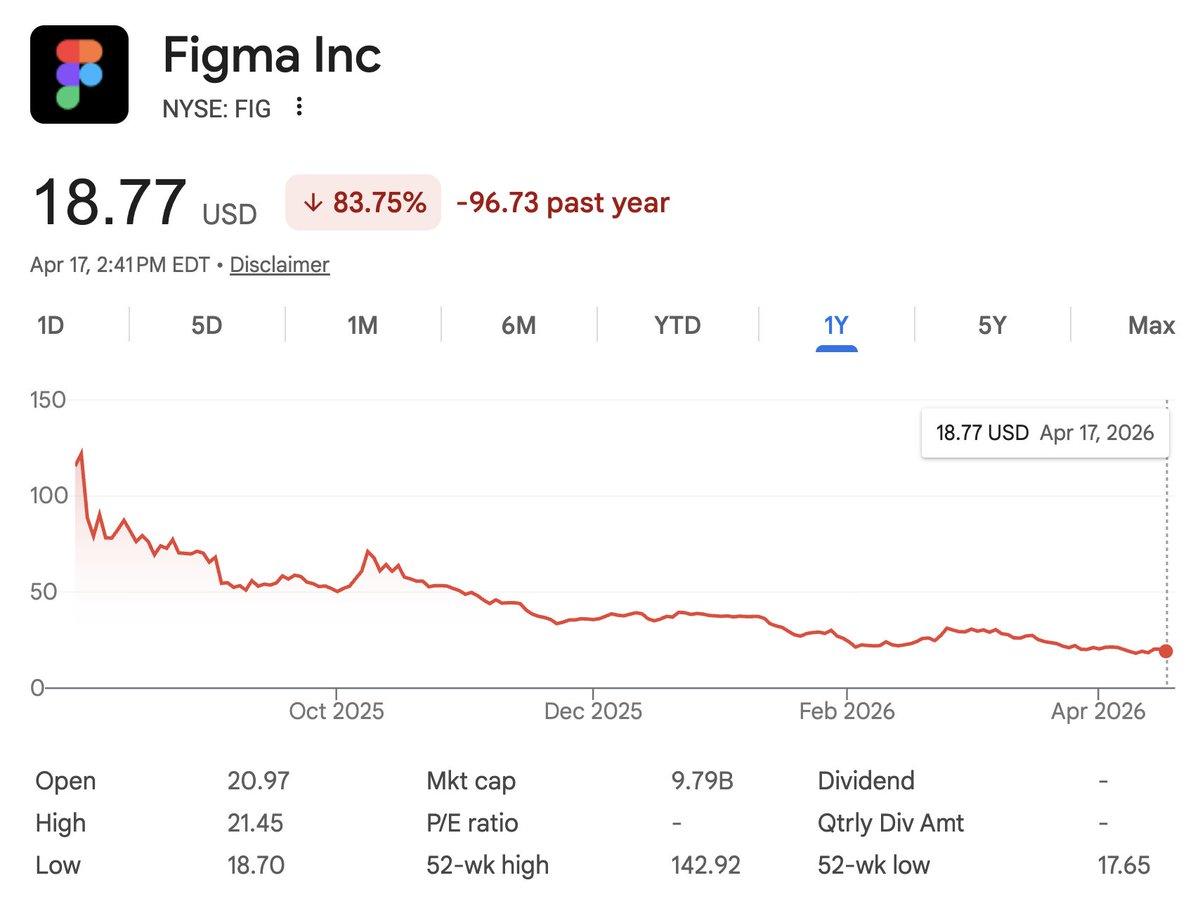Click the Figma Inc company title

[x=272, y=55]
